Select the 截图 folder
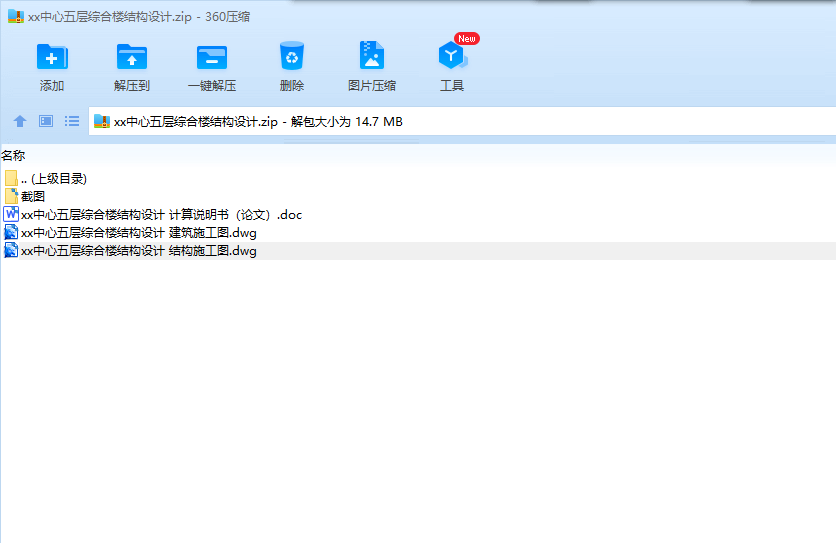836x543 pixels. coord(418,197)
